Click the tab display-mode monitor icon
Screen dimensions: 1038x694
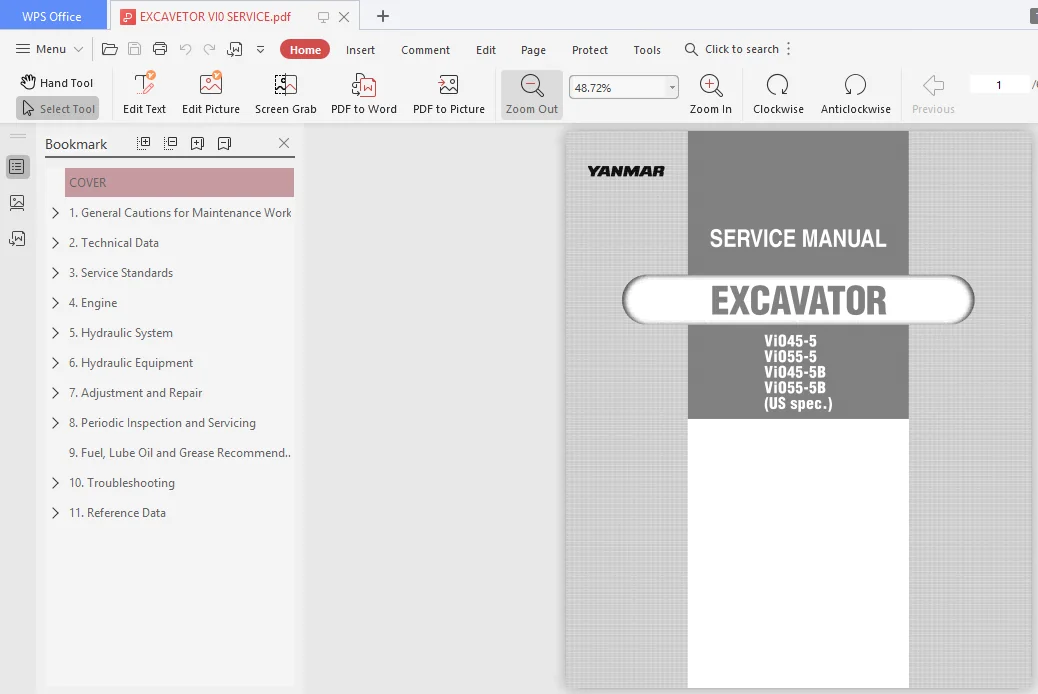pyautogui.click(x=323, y=17)
